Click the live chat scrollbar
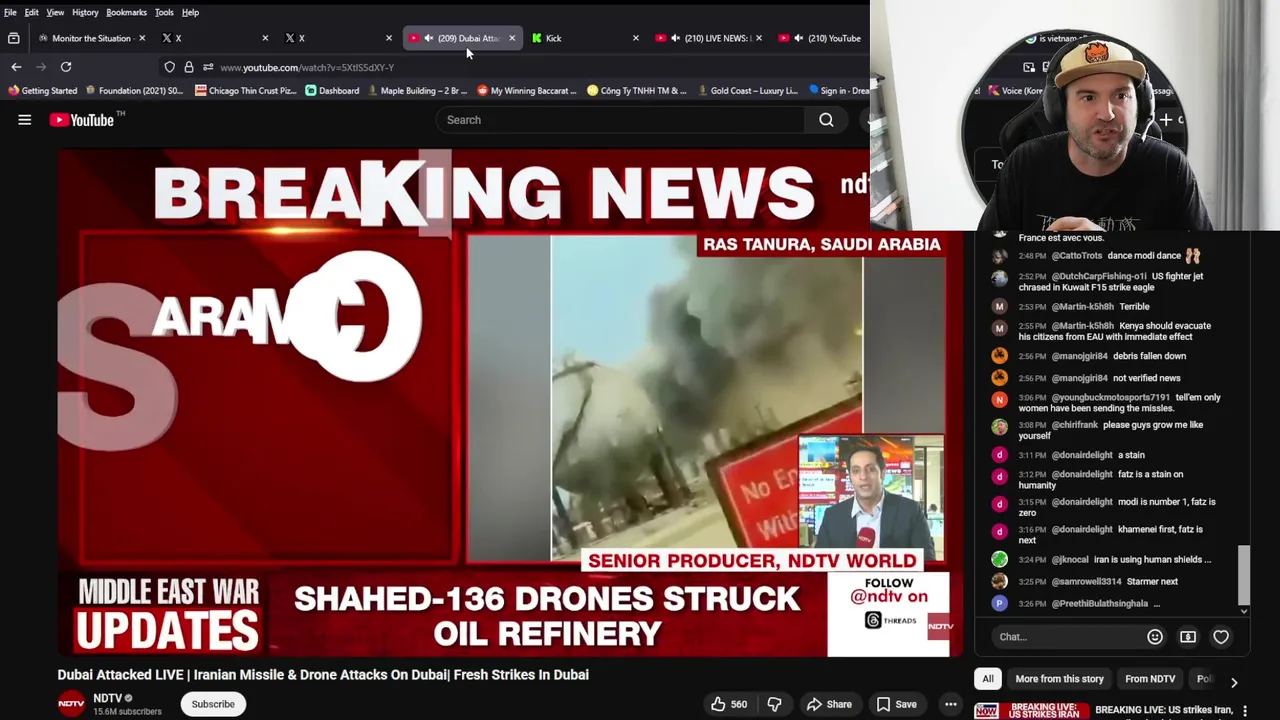The height and width of the screenshot is (720, 1280). [x=1244, y=575]
